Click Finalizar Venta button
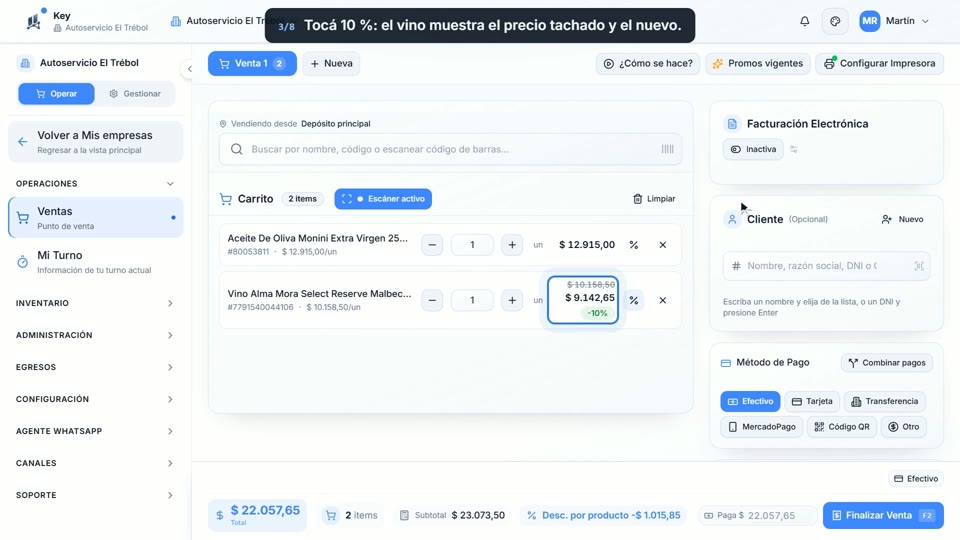Screen dimensions: 960x540 883,516
